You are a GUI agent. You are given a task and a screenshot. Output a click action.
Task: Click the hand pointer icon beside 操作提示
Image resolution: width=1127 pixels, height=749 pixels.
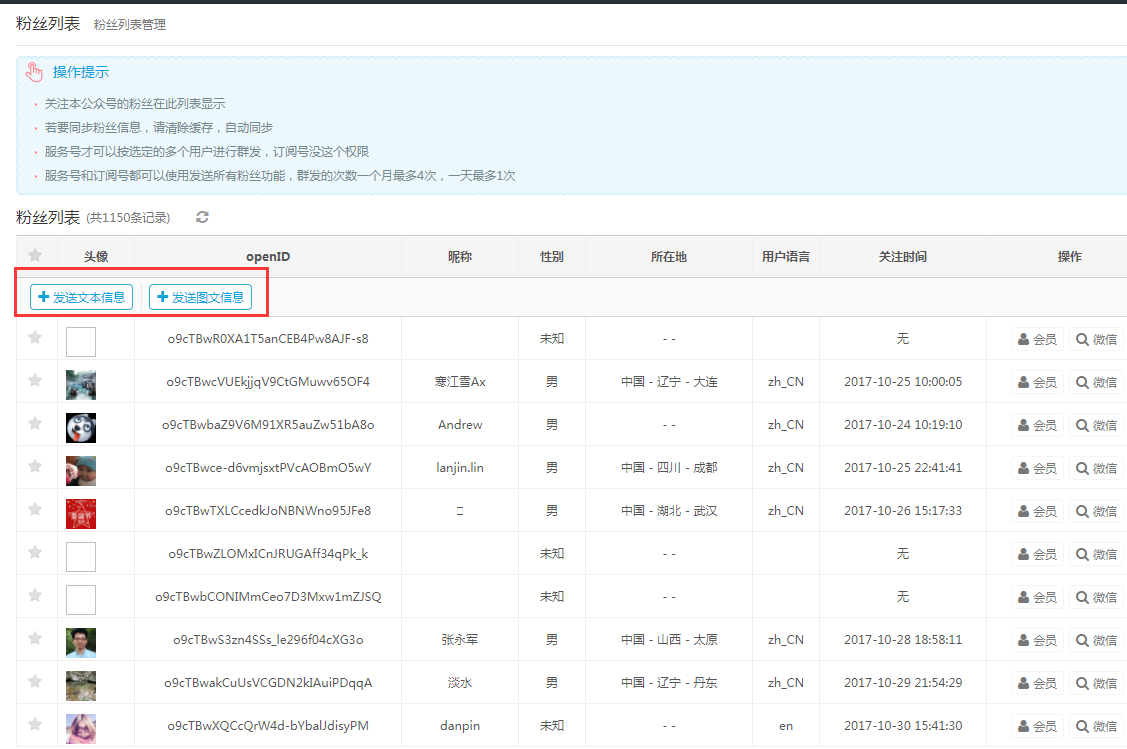click(35, 72)
